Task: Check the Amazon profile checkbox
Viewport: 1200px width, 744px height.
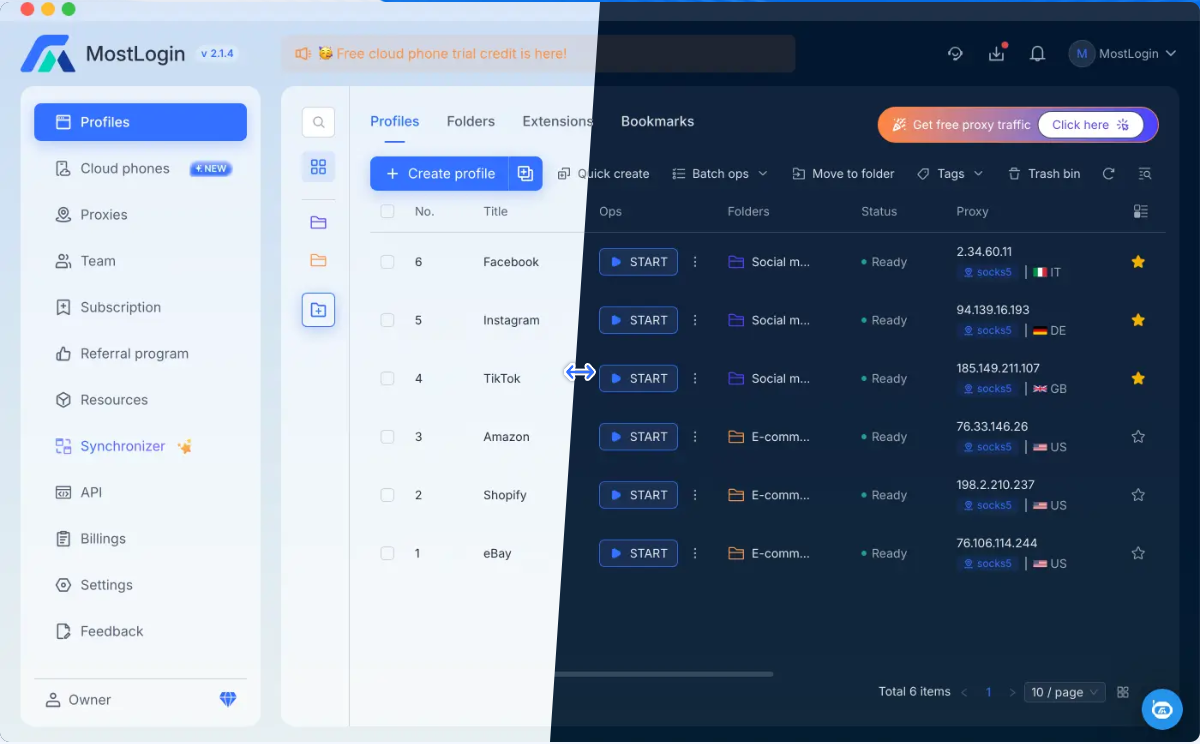Action: (x=388, y=437)
